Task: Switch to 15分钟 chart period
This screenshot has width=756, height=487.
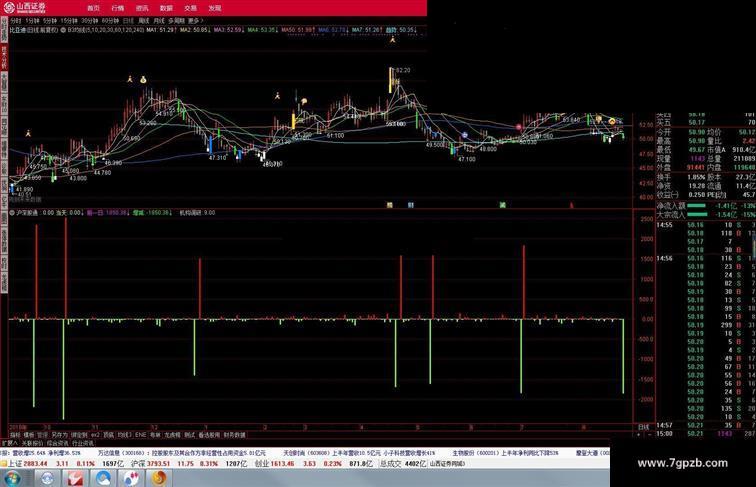Action: pyautogui.click(x=69, y=21)
